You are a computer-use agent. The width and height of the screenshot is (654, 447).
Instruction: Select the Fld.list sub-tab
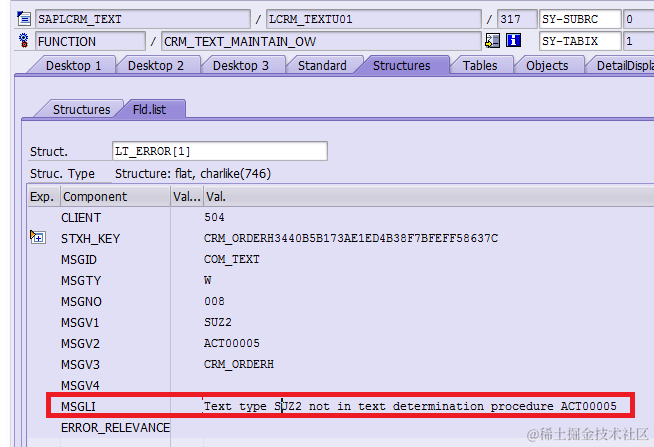tap(149, 109)
